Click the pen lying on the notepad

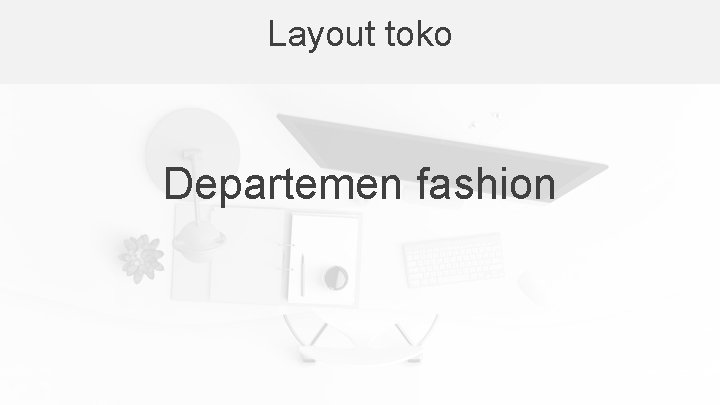click(x=302, y=275)
